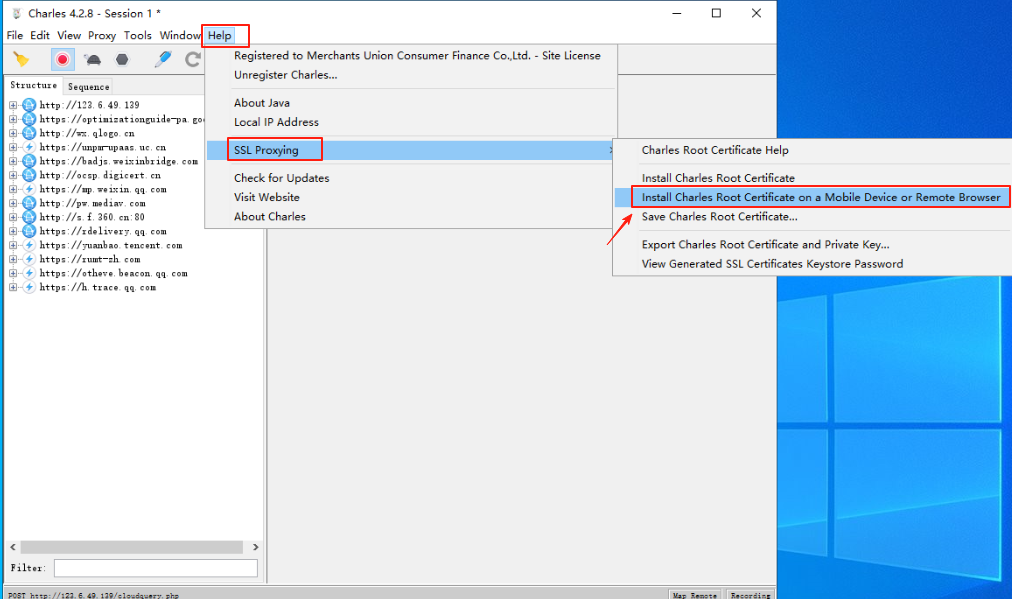Install root certificate on Mobile Device or Remote Browser

tap(821, 197)
